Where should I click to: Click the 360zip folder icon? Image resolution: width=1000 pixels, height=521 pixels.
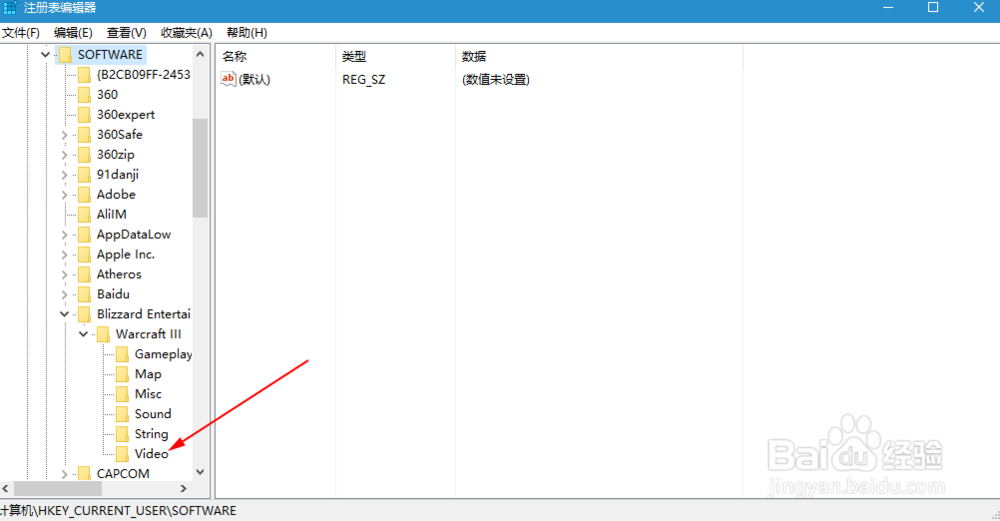tap(84, 154)
